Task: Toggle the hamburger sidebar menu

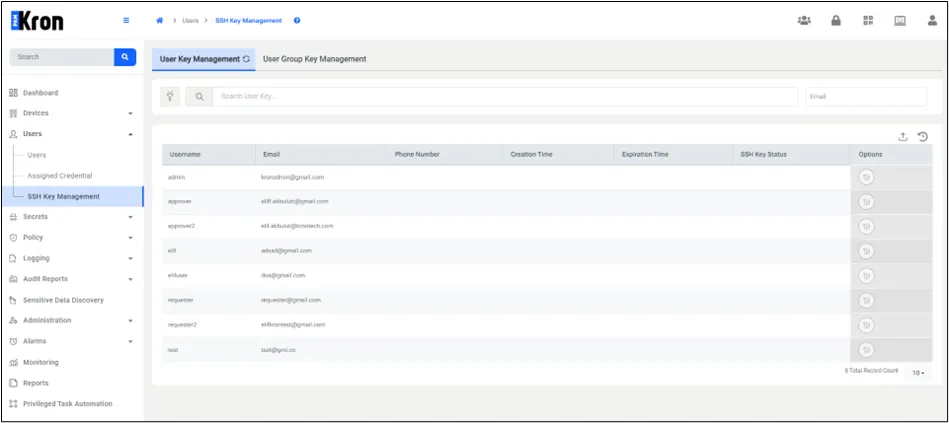Action: coord(126,21)
